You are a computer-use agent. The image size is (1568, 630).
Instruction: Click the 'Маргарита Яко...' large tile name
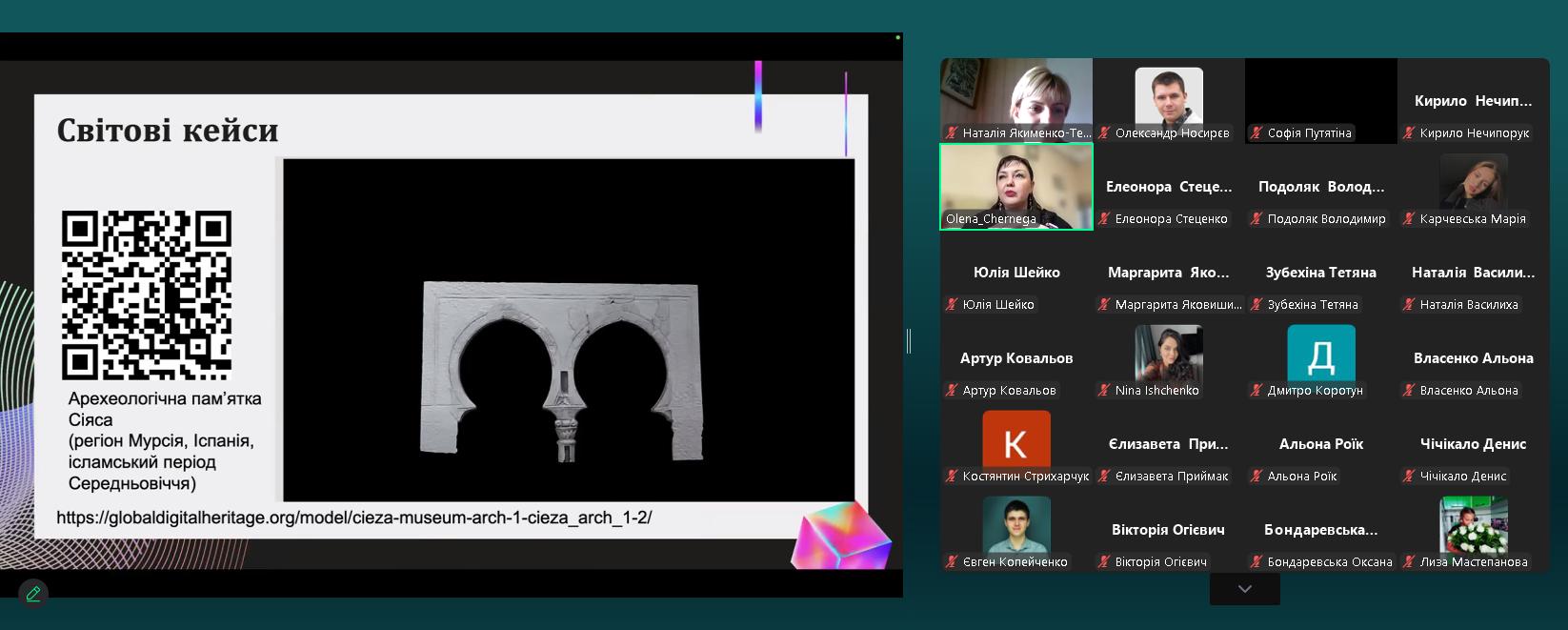1169,273
